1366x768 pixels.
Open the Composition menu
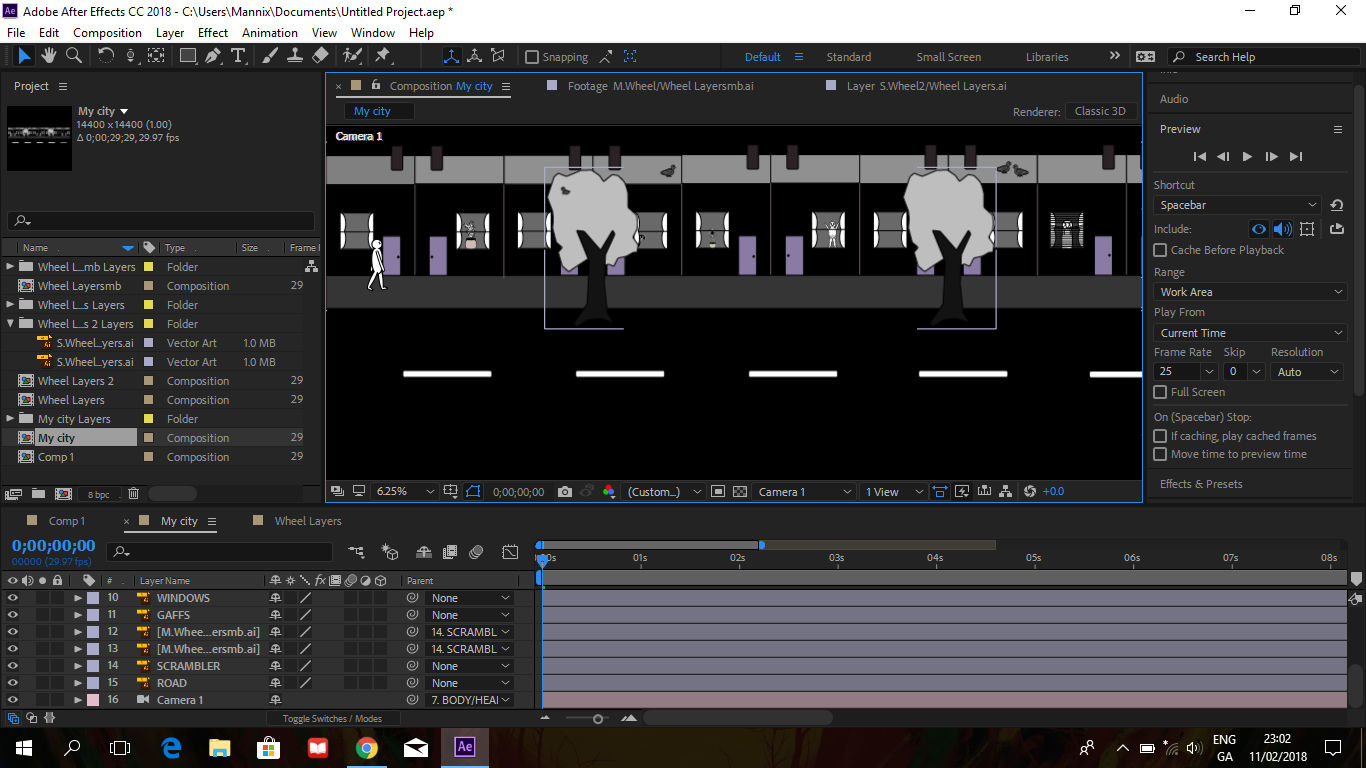point(107,32)
